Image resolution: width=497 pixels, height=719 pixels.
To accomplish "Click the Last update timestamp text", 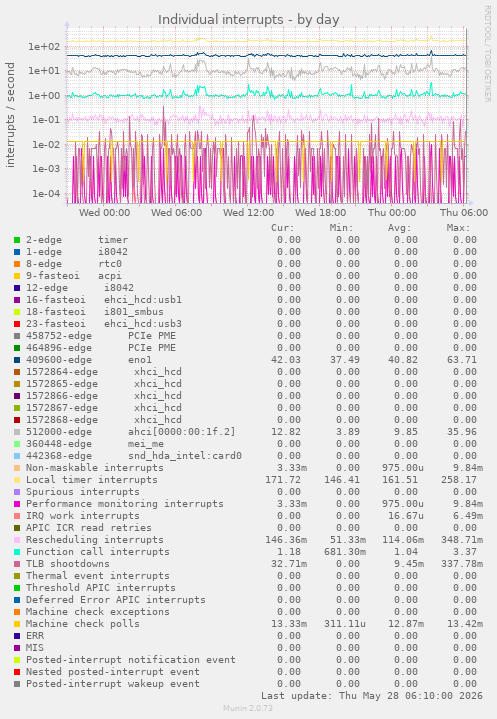I will click(372, 696).
